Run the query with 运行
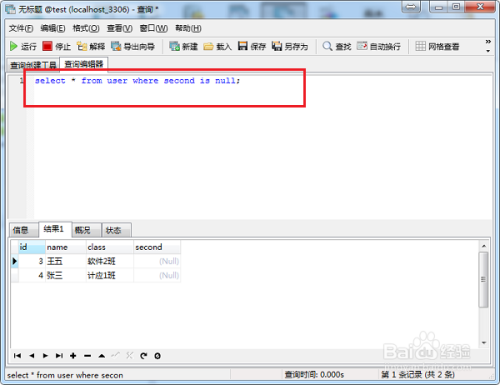The image size is (500, 385). 23,46
